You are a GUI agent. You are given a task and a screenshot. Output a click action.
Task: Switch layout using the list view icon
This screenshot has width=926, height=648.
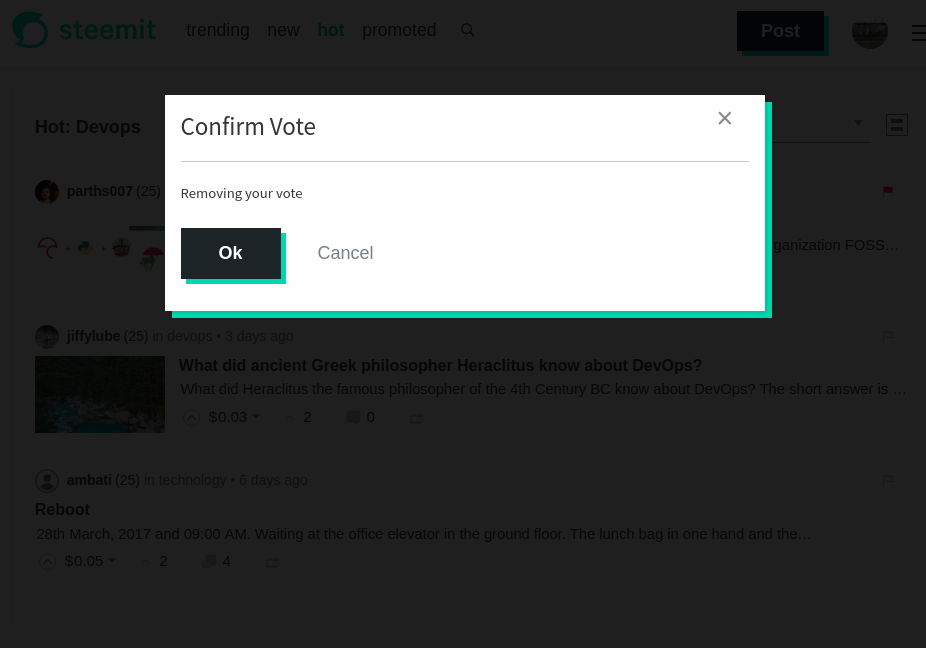click(896, 124)
